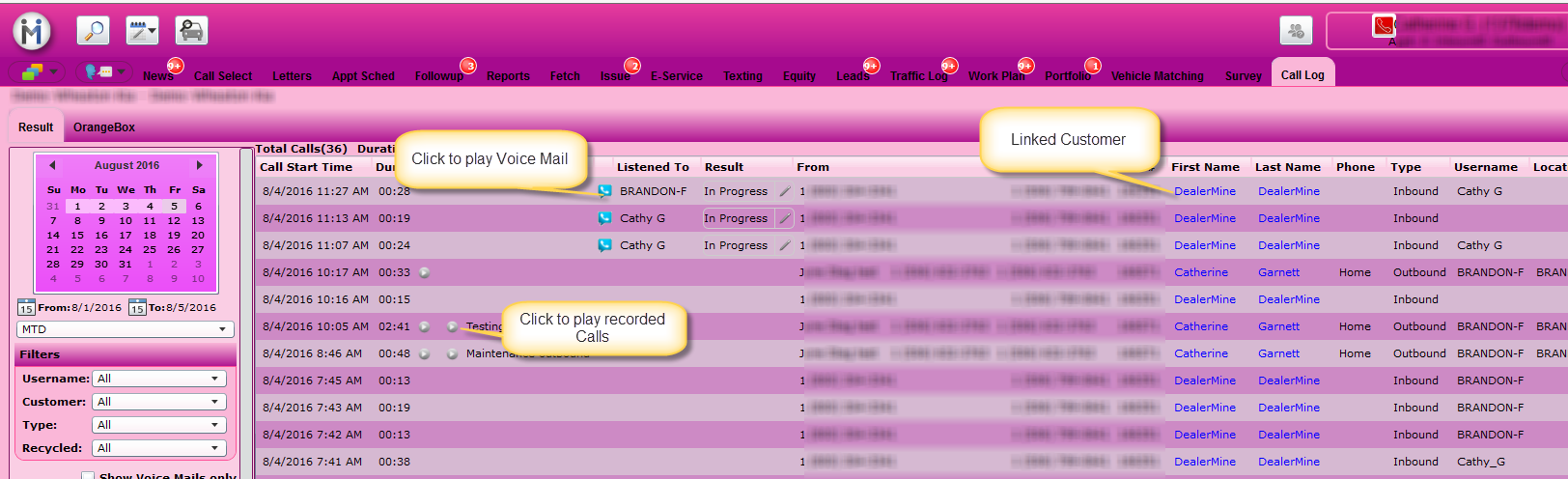Go to next month in calendar

(x=200, y=165)
